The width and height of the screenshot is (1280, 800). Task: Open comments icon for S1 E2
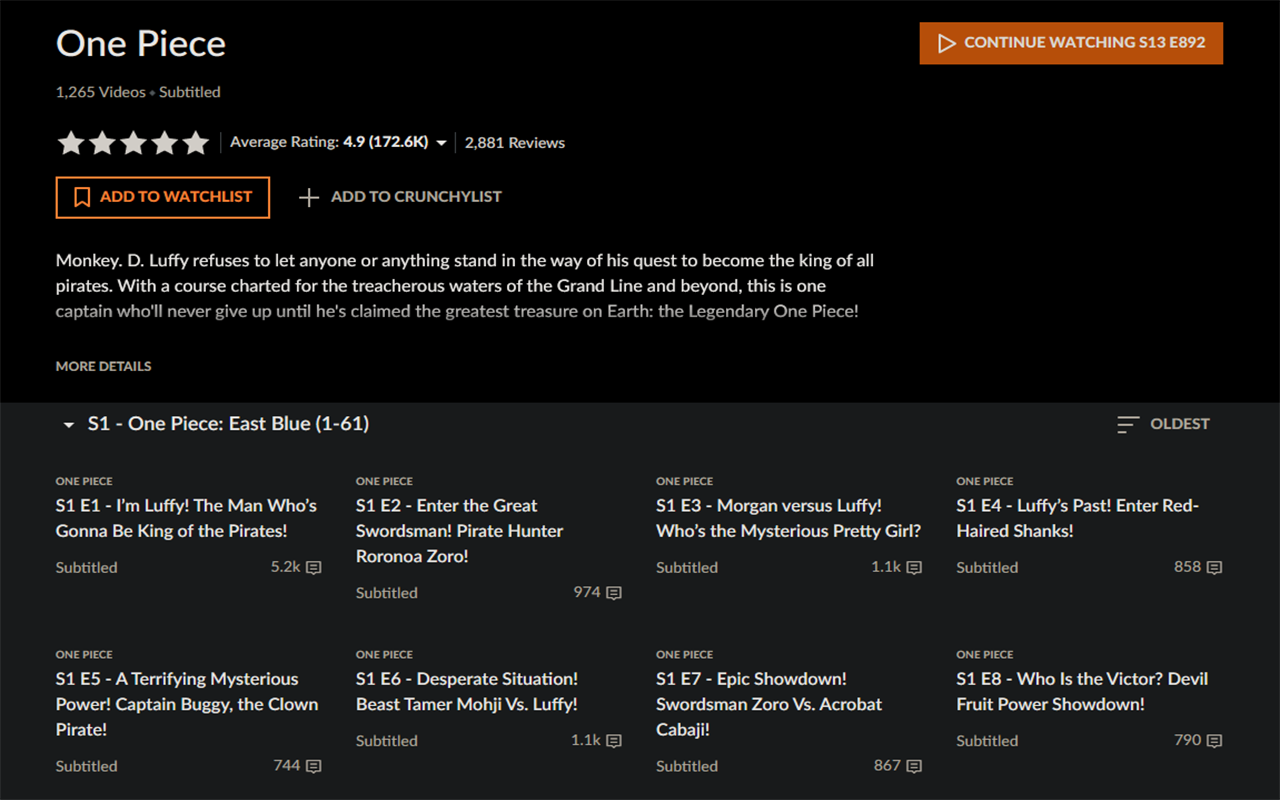point(614,593)
